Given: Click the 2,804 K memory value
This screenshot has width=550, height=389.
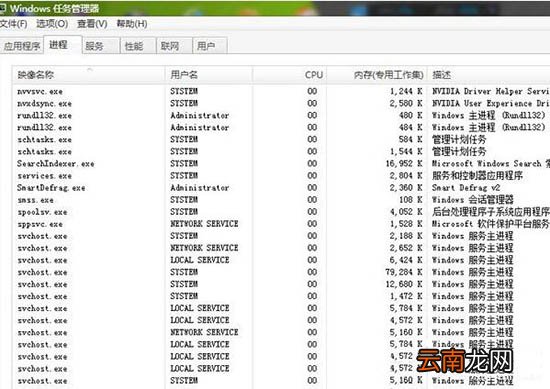Looking at the screenshot, I should (406, 175).
